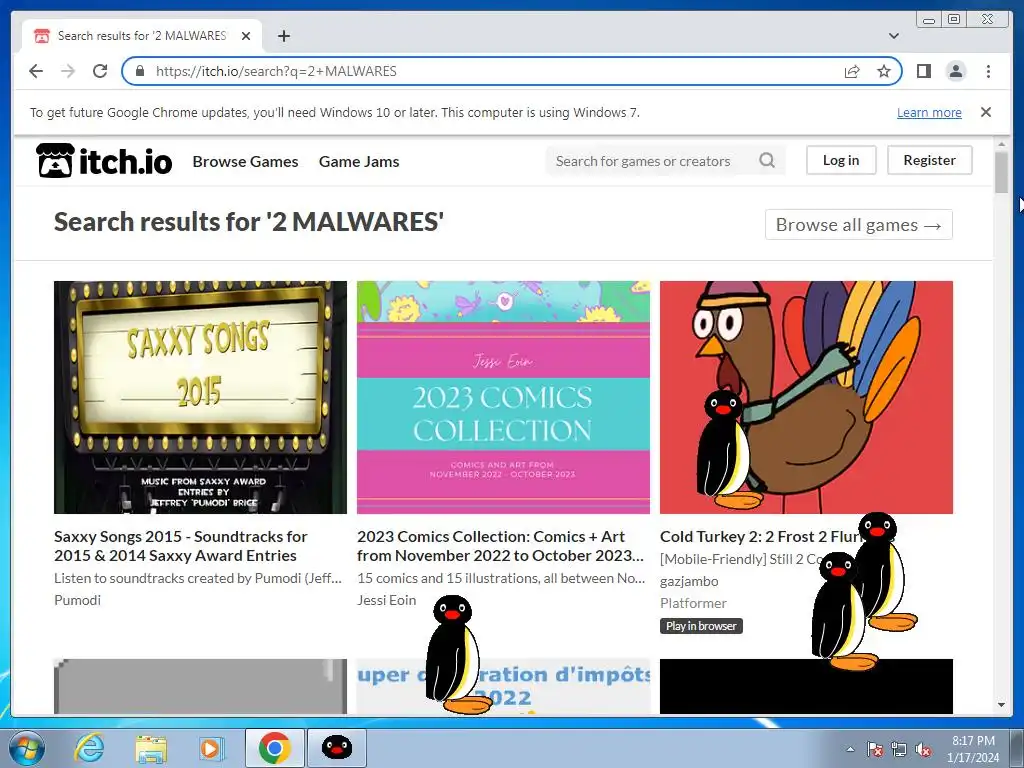The image size is (1024, 768).
Task: Click the magnifier search icon
Action: tap(767, 161)
